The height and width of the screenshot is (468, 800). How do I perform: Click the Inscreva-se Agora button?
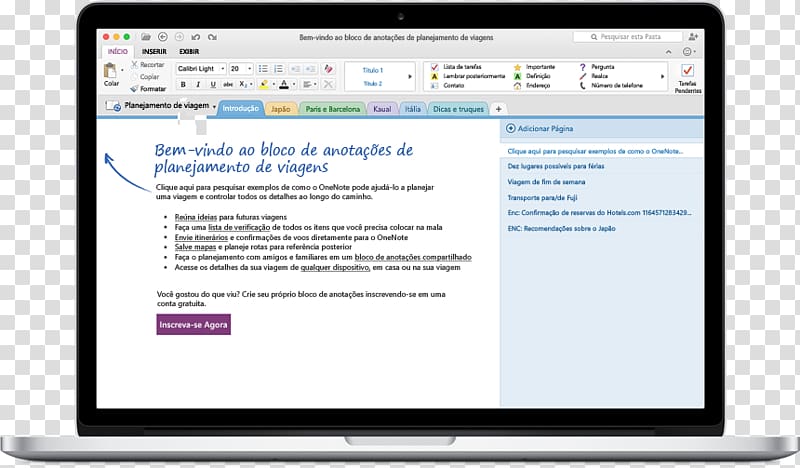click(193, 325)
